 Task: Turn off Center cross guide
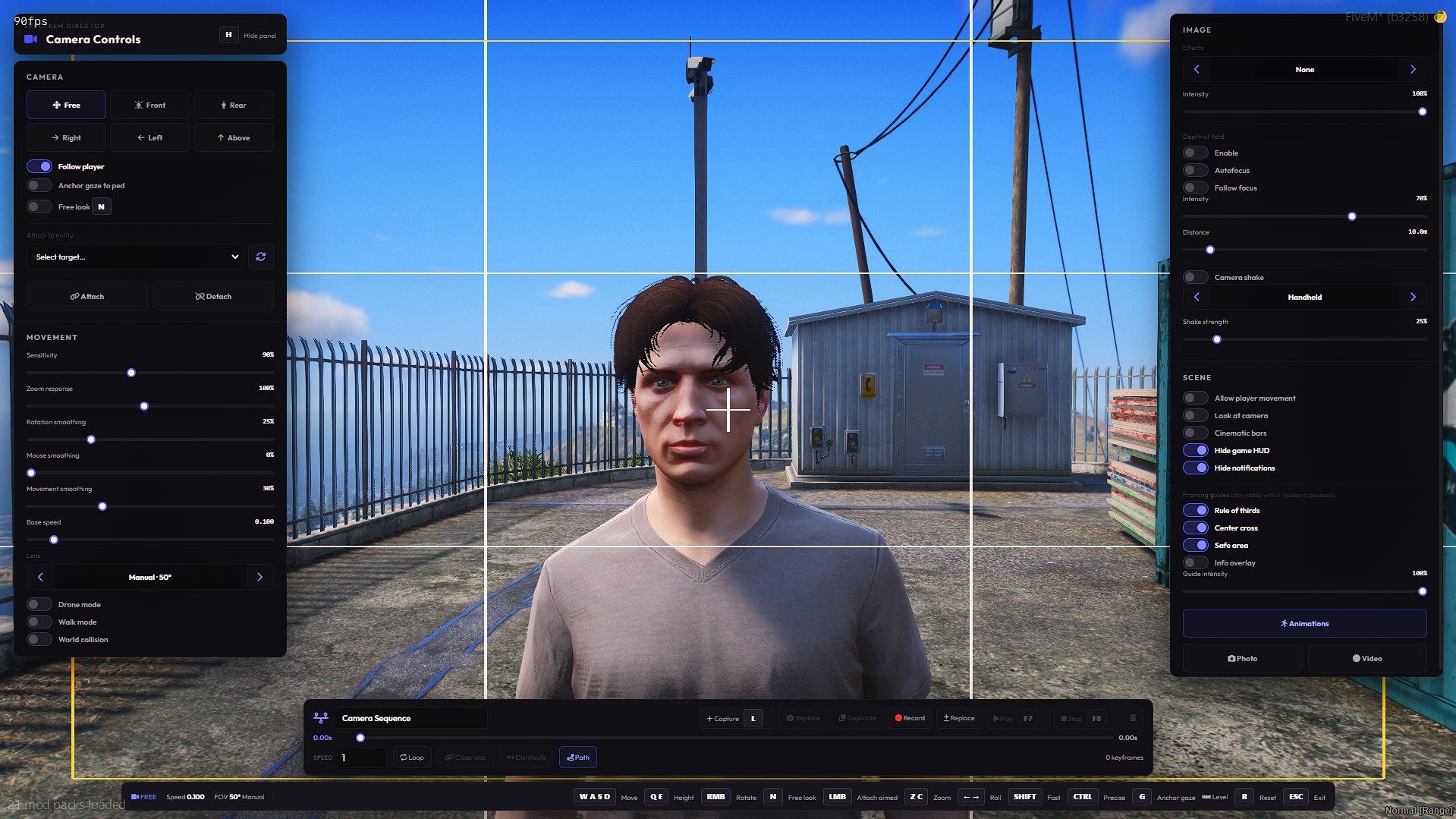click(x=1196, y=528)
